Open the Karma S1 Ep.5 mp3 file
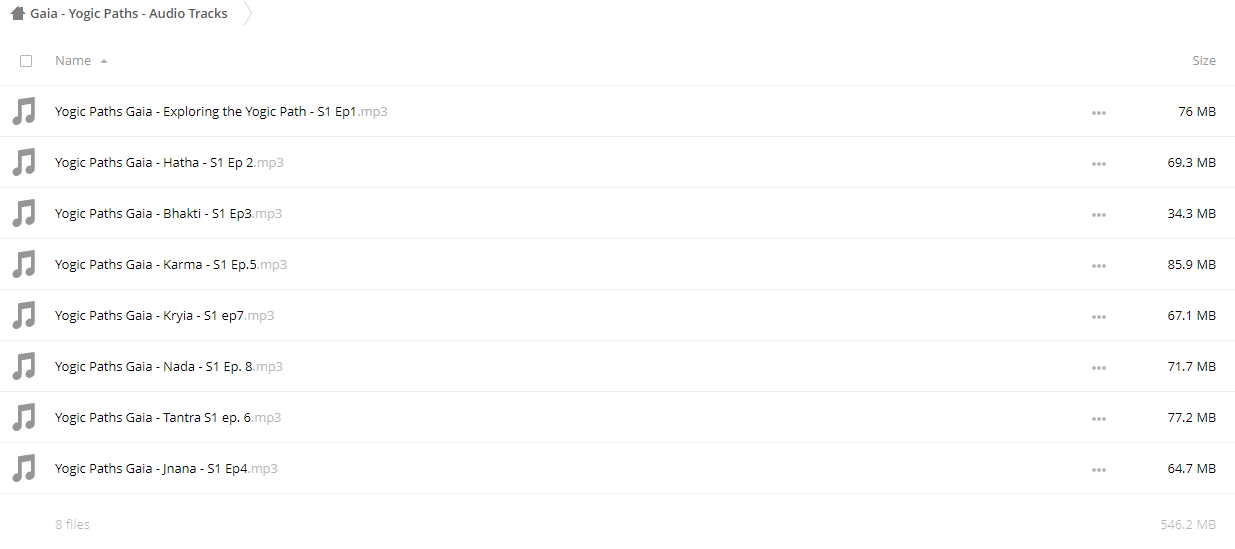The width and height of the screenshot is (1235, 549). tap(171, 264)
